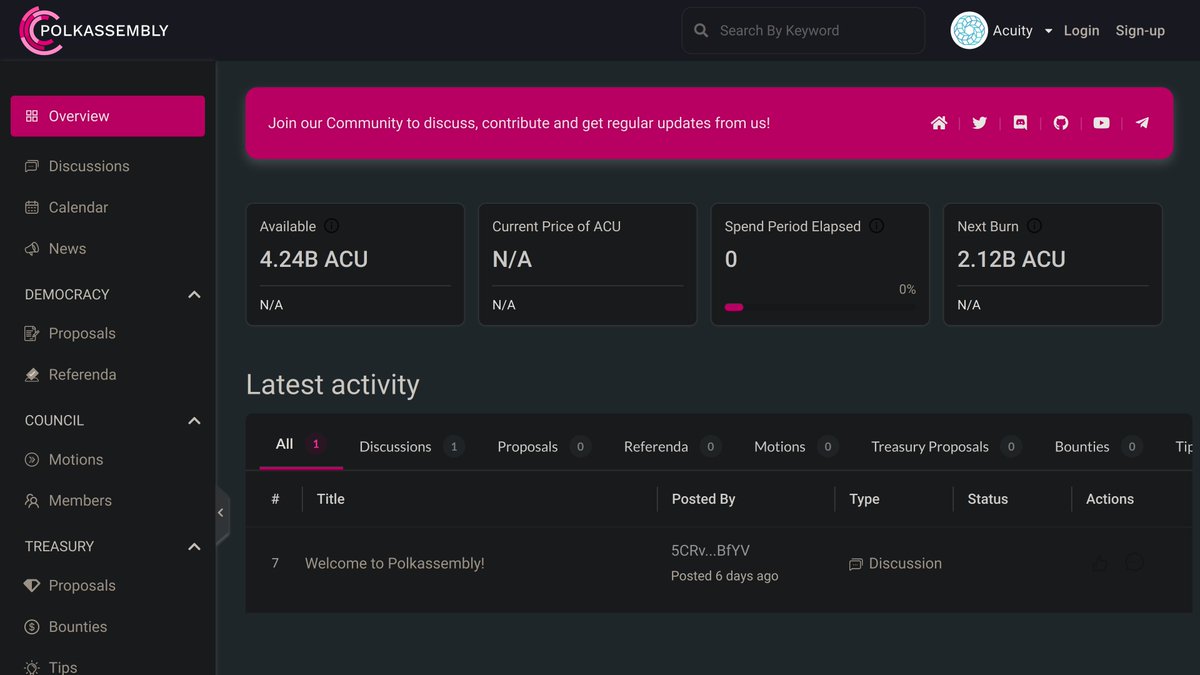This screenshot has width=1200, height=675.
Task: Collapse the sidebar with arrow handle
Action: coord(222,513)
